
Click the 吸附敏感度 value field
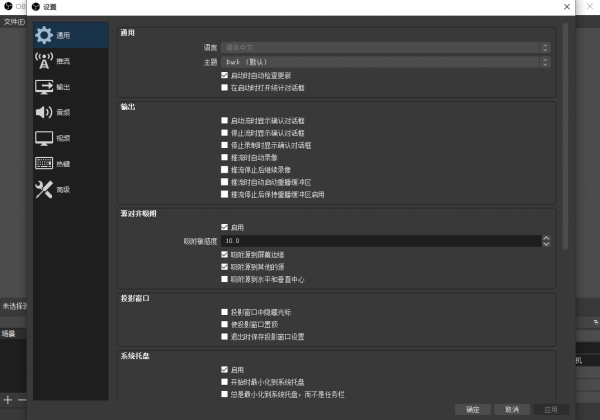tap(380, 241)
